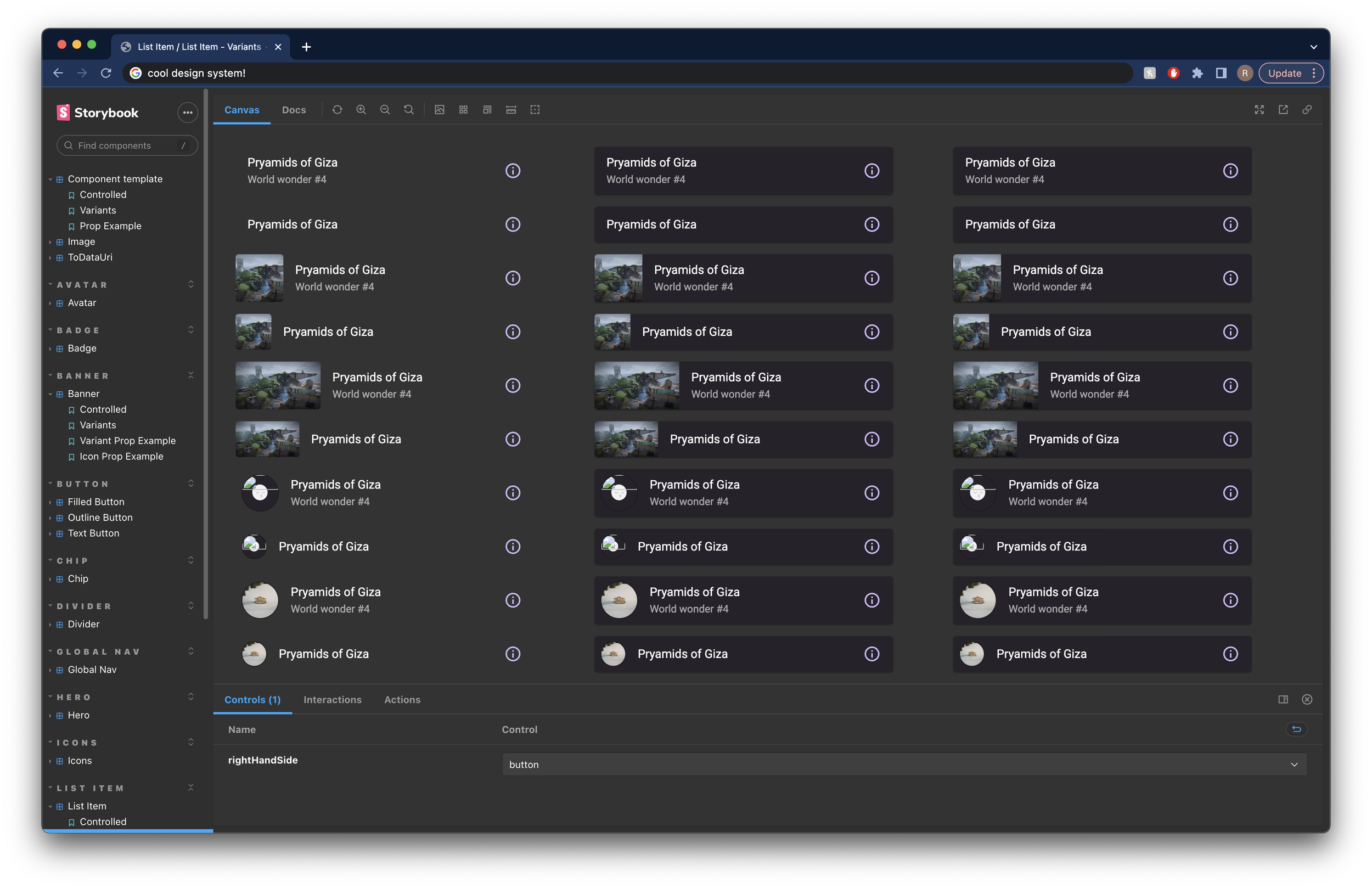Click the reset zoom icon
Screen dimensions: 1372x888
point(409,110)
